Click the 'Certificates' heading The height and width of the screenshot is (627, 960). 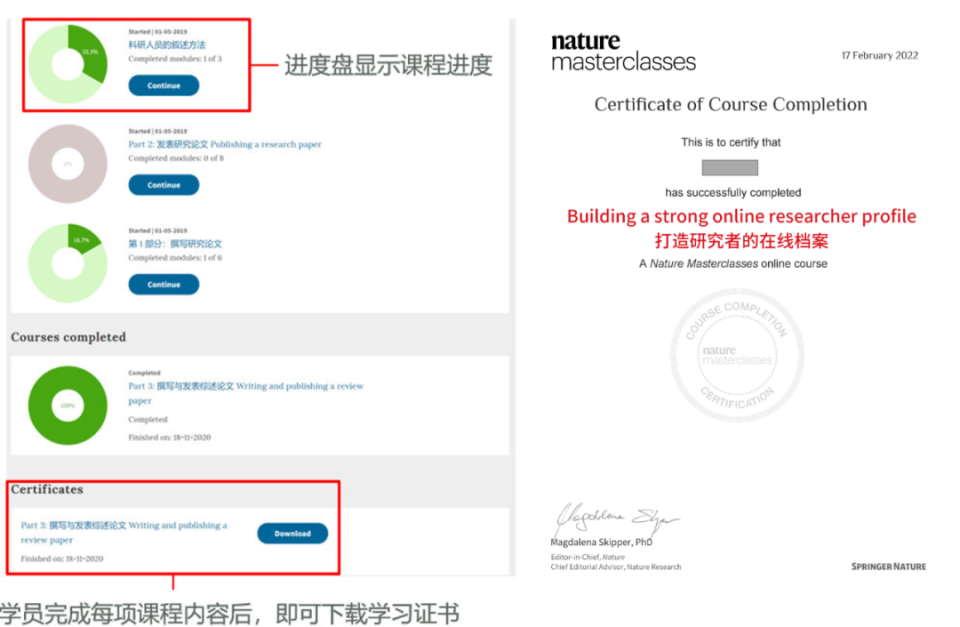pyautogui.click(x=47, y=489)
